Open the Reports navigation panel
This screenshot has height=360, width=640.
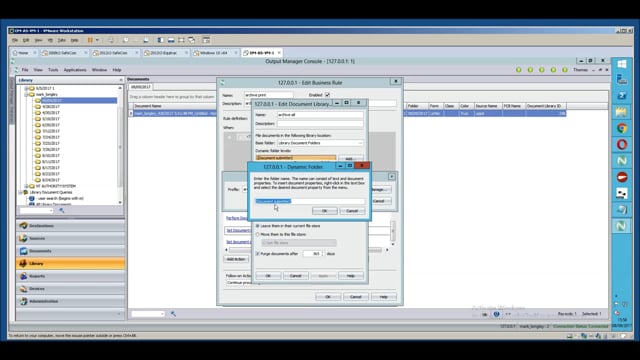pos(70,276)
